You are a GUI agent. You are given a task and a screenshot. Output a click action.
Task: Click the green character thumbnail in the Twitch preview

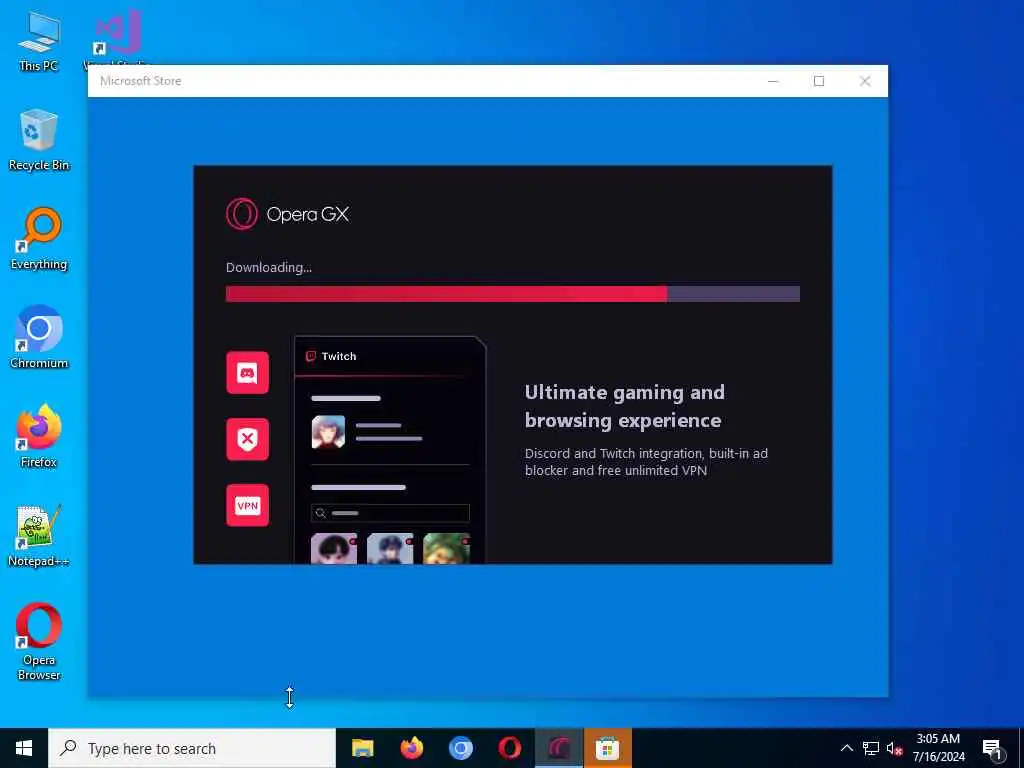[446, 549]
